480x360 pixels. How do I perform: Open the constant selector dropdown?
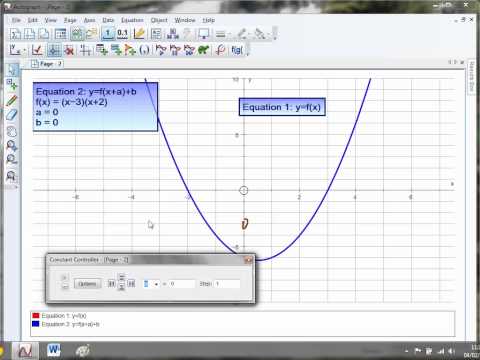coord(156,284)
